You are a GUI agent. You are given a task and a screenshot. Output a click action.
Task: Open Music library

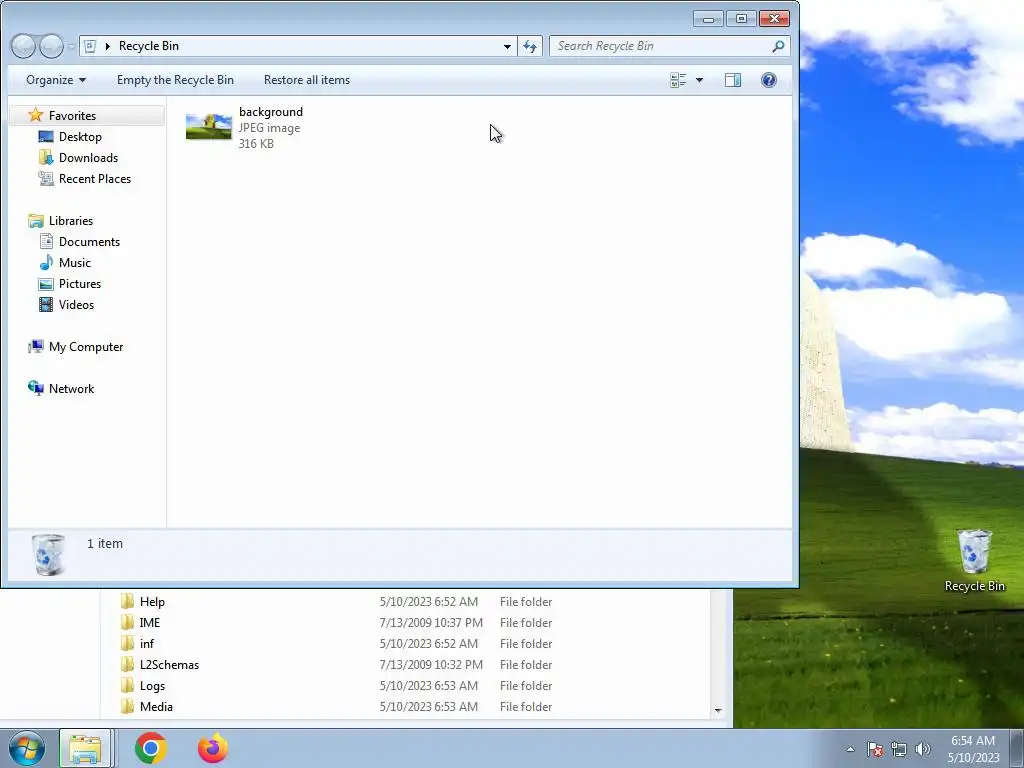74,263
